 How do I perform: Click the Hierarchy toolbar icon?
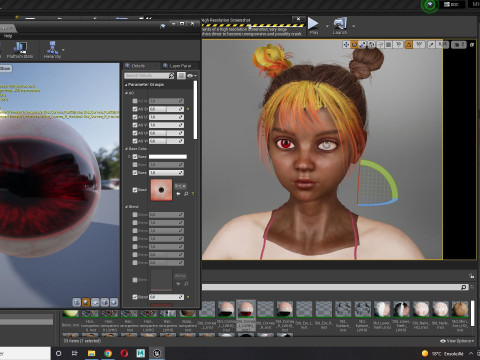[x=52, y=50]
